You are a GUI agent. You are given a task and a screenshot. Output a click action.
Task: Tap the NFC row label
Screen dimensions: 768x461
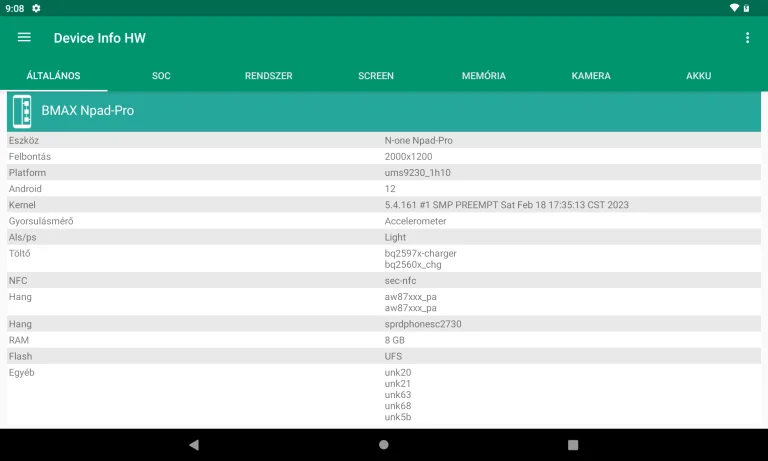[x=18, y=281]
